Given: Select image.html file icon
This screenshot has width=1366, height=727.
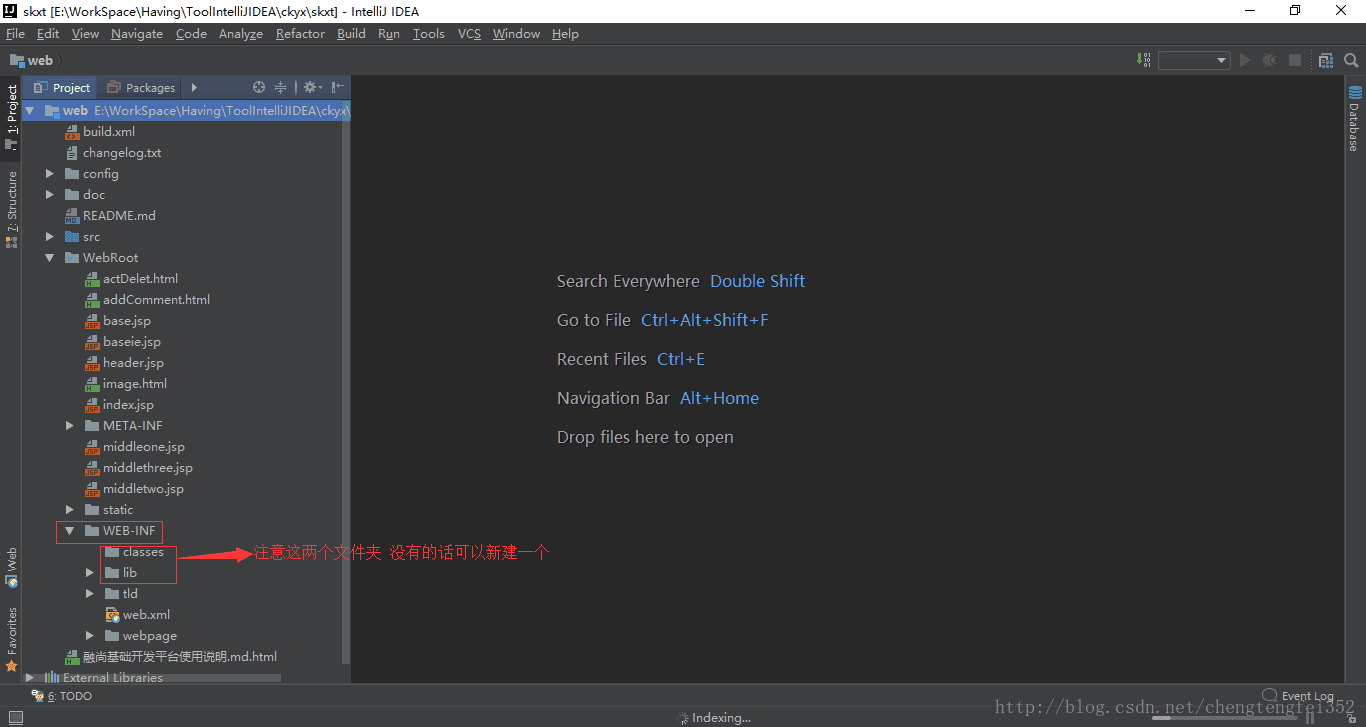Looking at the screenshot, I should coord(92,384).
